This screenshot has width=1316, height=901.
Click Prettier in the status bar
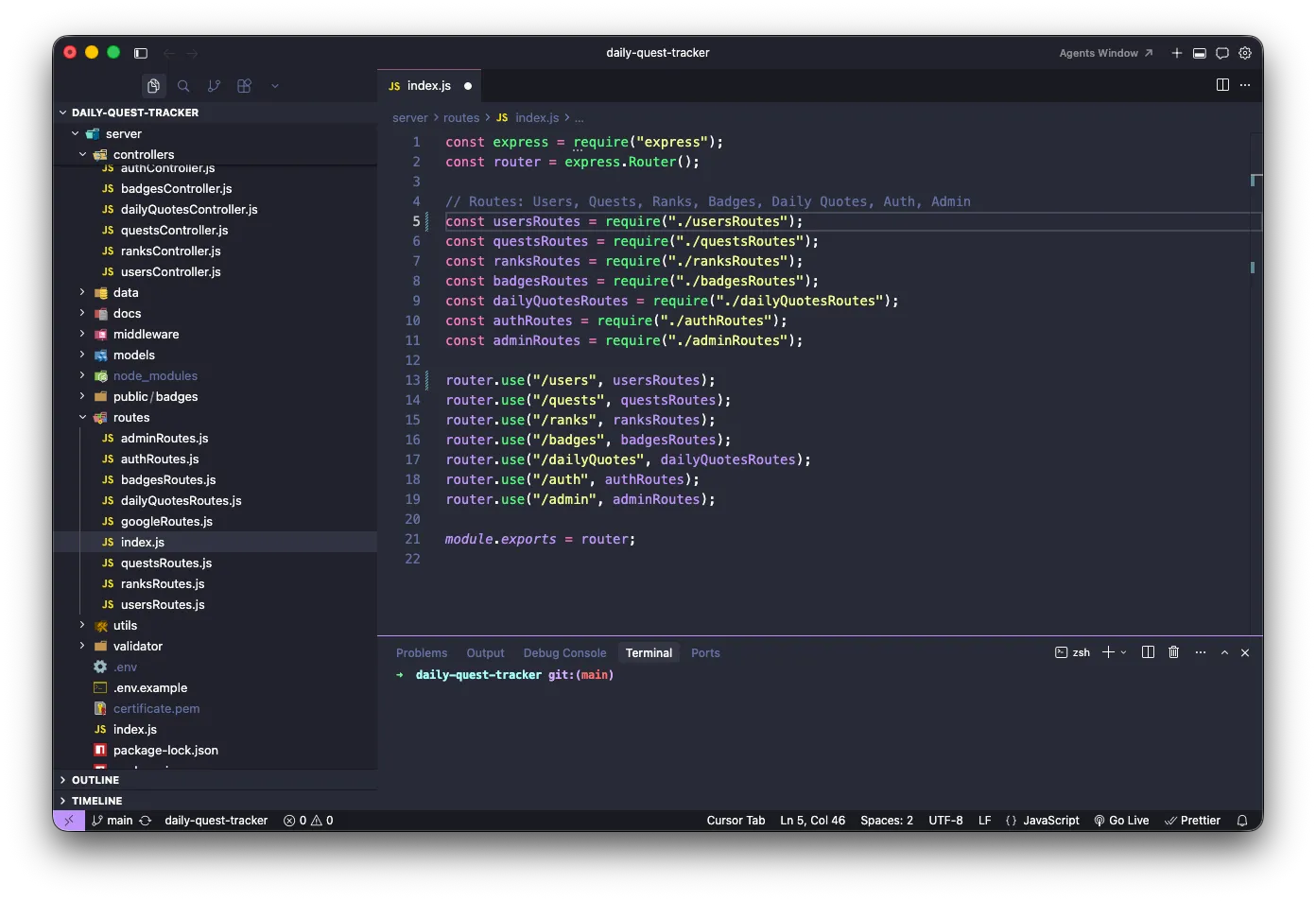(1192, 821)
